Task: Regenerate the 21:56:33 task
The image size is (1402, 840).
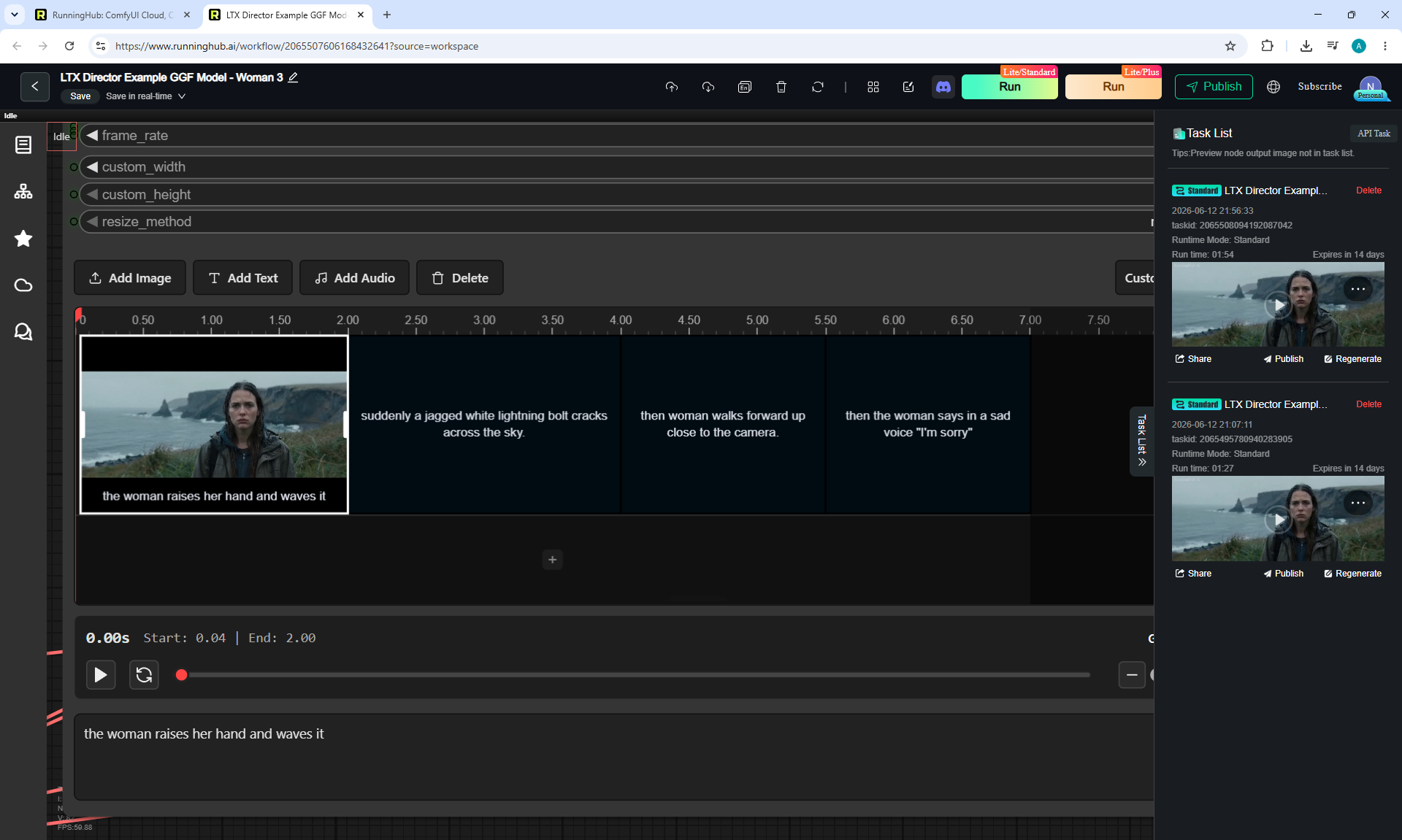Action: click(1352, 359)
